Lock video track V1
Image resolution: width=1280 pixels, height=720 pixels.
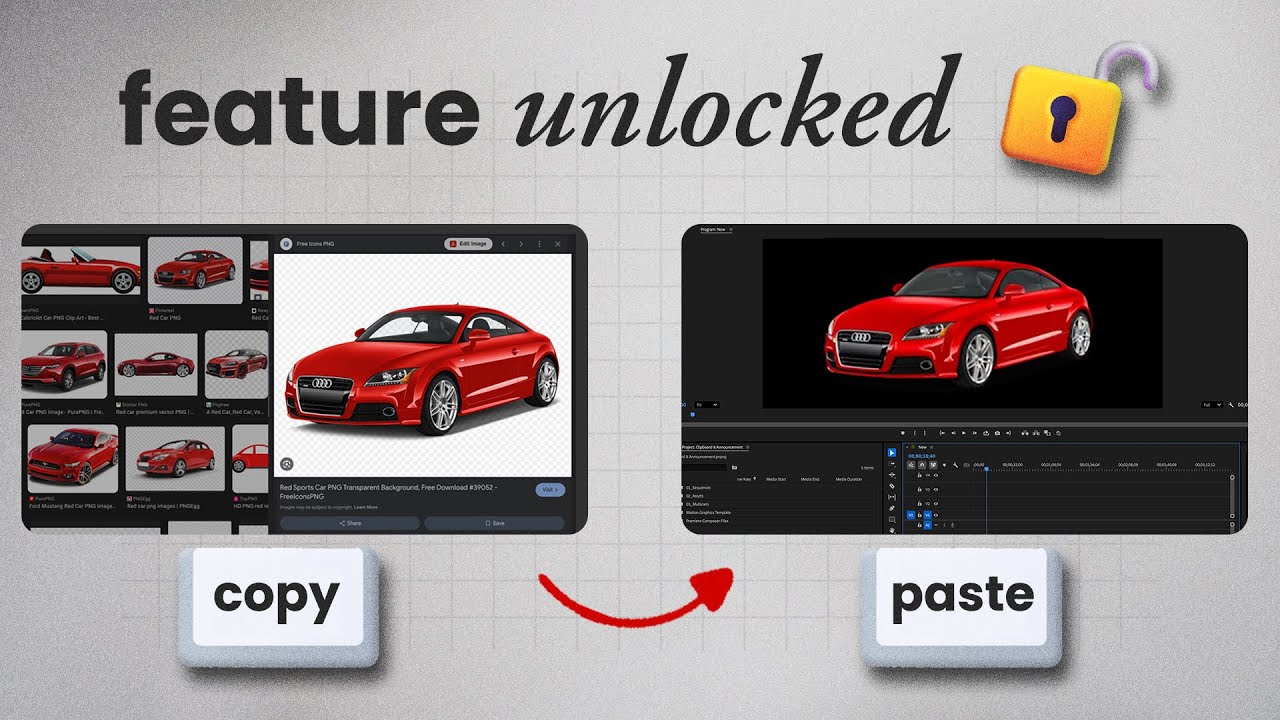point(919,515)
